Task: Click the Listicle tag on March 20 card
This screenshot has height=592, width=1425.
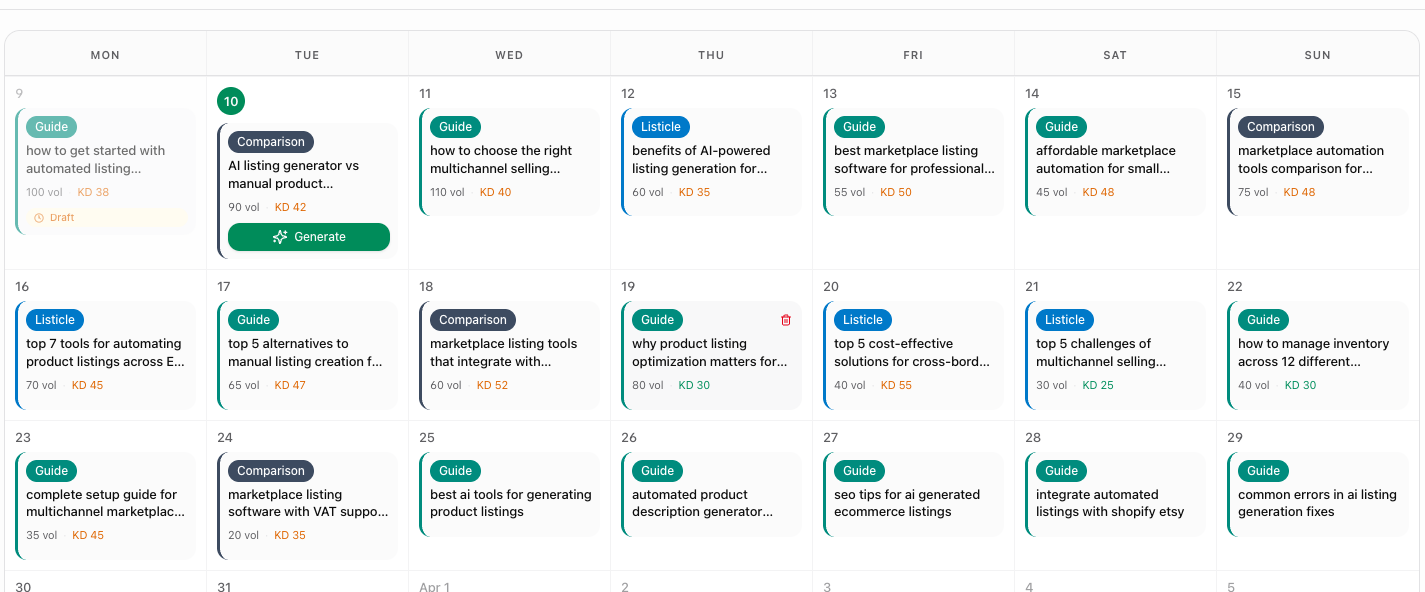Action: 862,320
